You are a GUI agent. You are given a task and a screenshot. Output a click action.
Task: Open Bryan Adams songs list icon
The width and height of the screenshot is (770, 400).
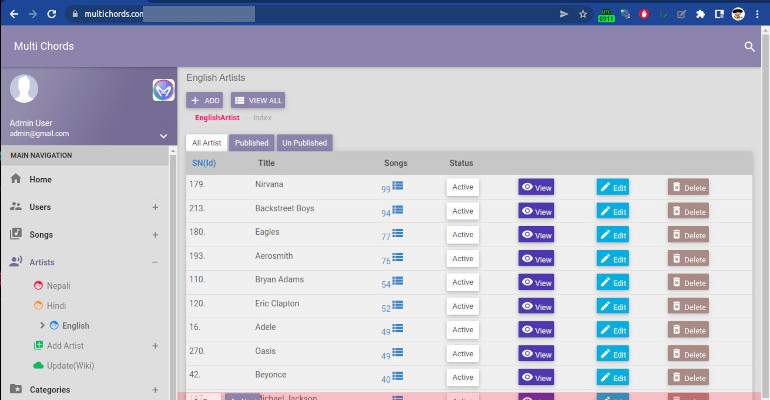pos(398,281)
